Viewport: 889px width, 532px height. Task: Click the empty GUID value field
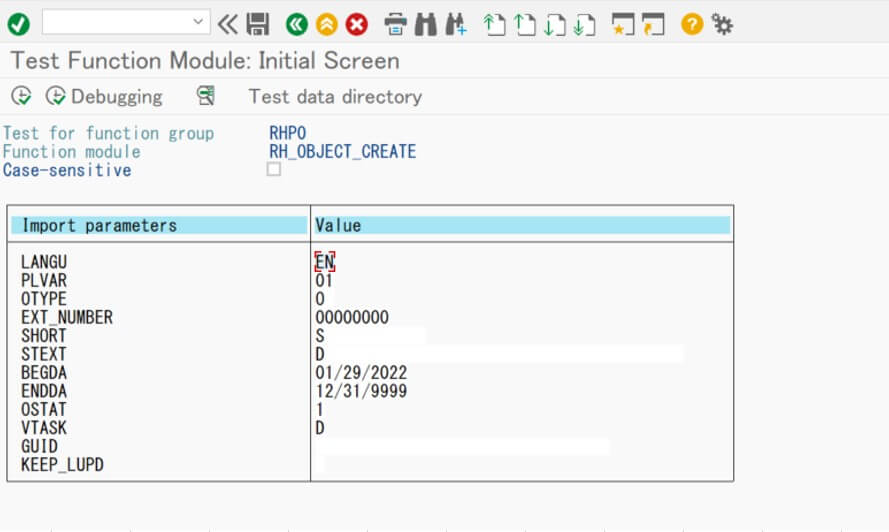(463, 446)
